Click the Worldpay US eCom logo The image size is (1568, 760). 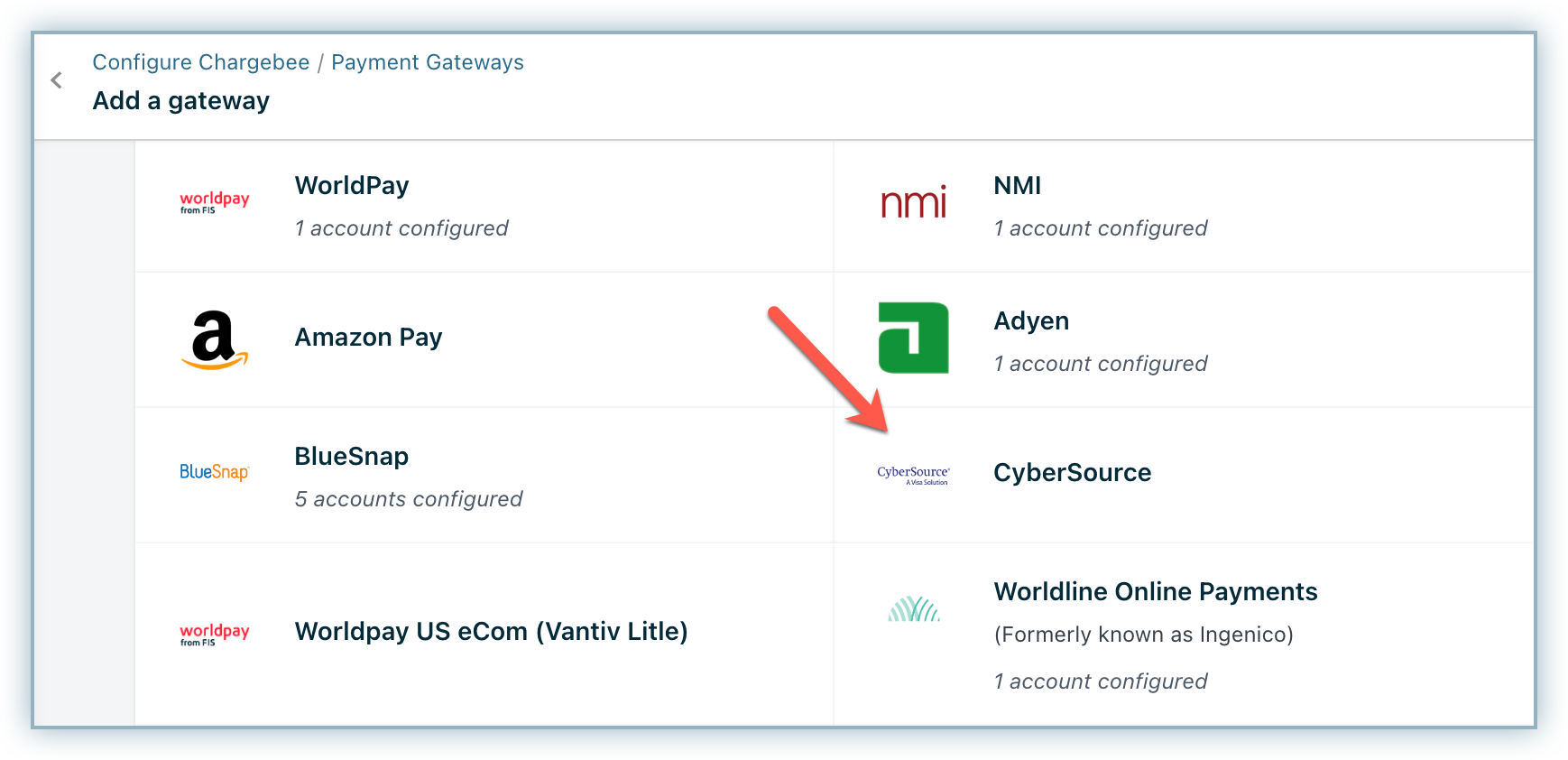click(x=214, y=634)
